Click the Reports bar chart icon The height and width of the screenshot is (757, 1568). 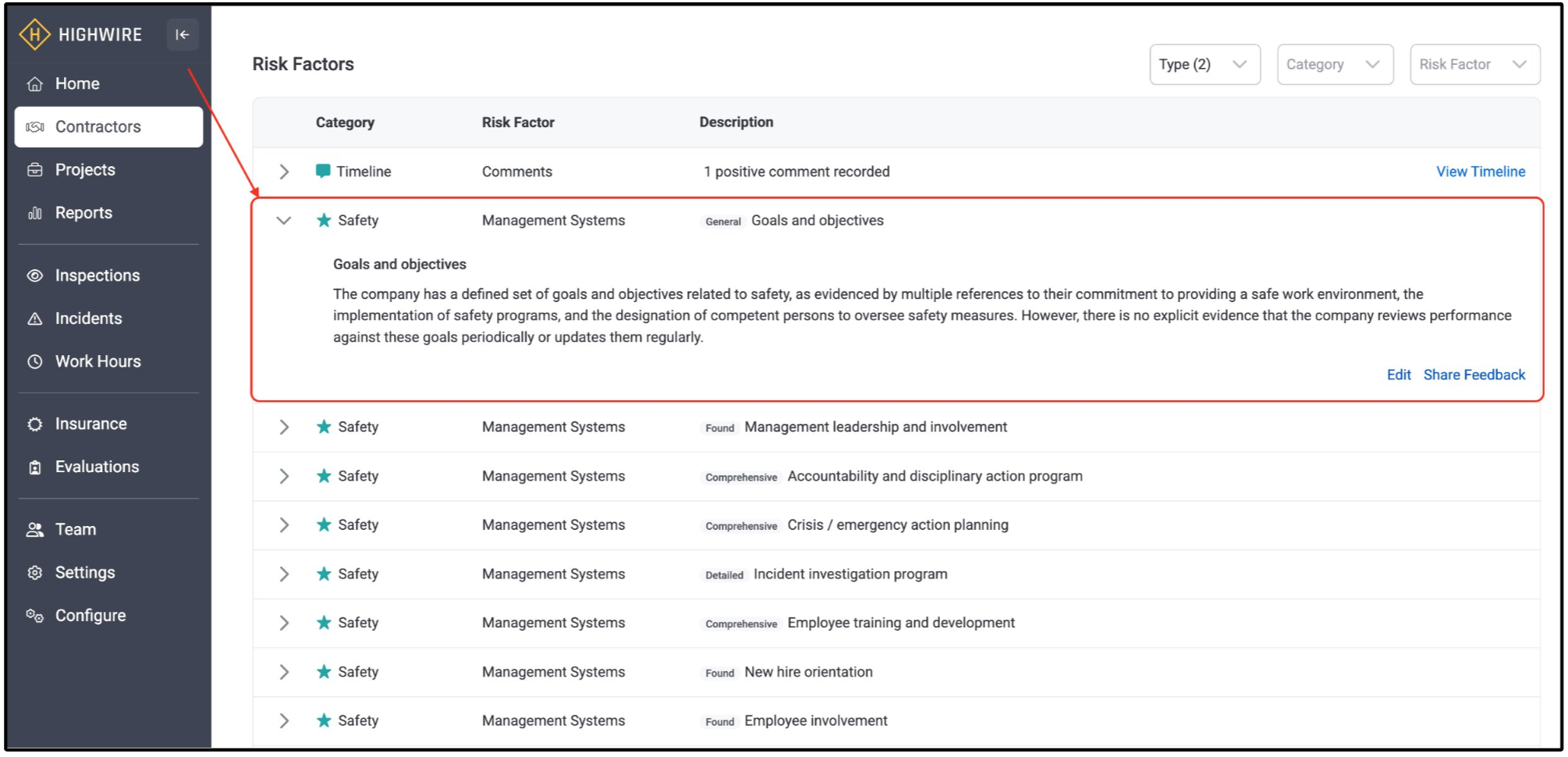click(35, 213)
